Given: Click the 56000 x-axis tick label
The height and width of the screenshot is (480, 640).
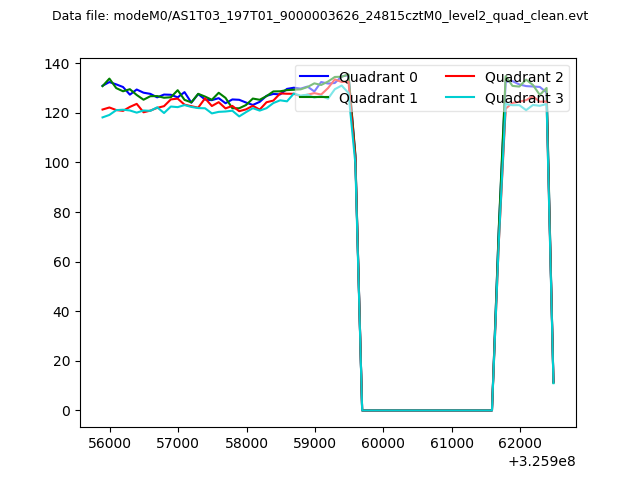Looking at the screenshot, I should coord(109,441).
